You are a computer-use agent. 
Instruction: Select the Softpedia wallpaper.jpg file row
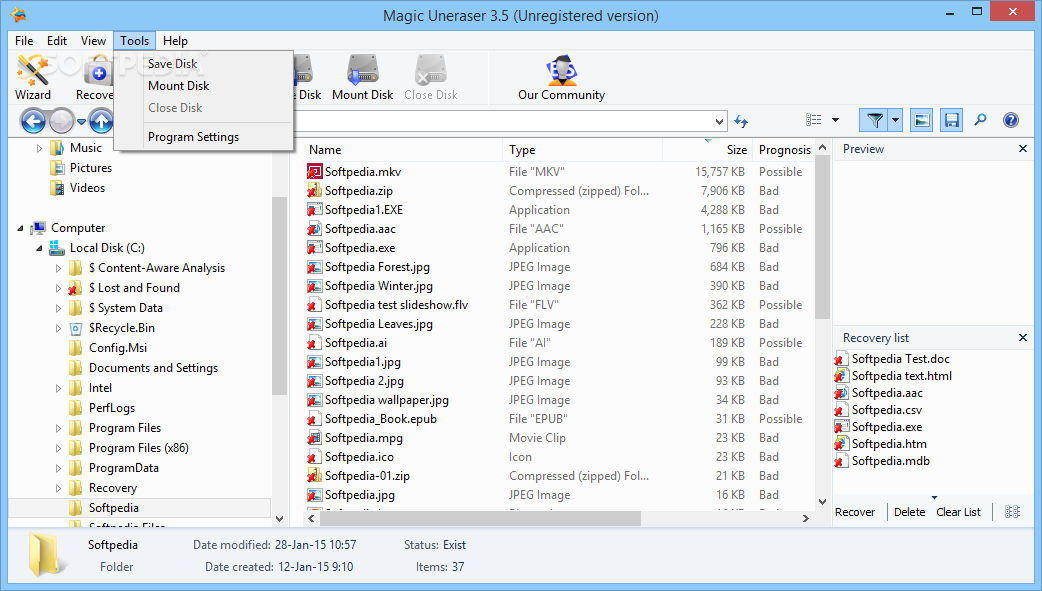pyautogui.click(x=558, y=400)
